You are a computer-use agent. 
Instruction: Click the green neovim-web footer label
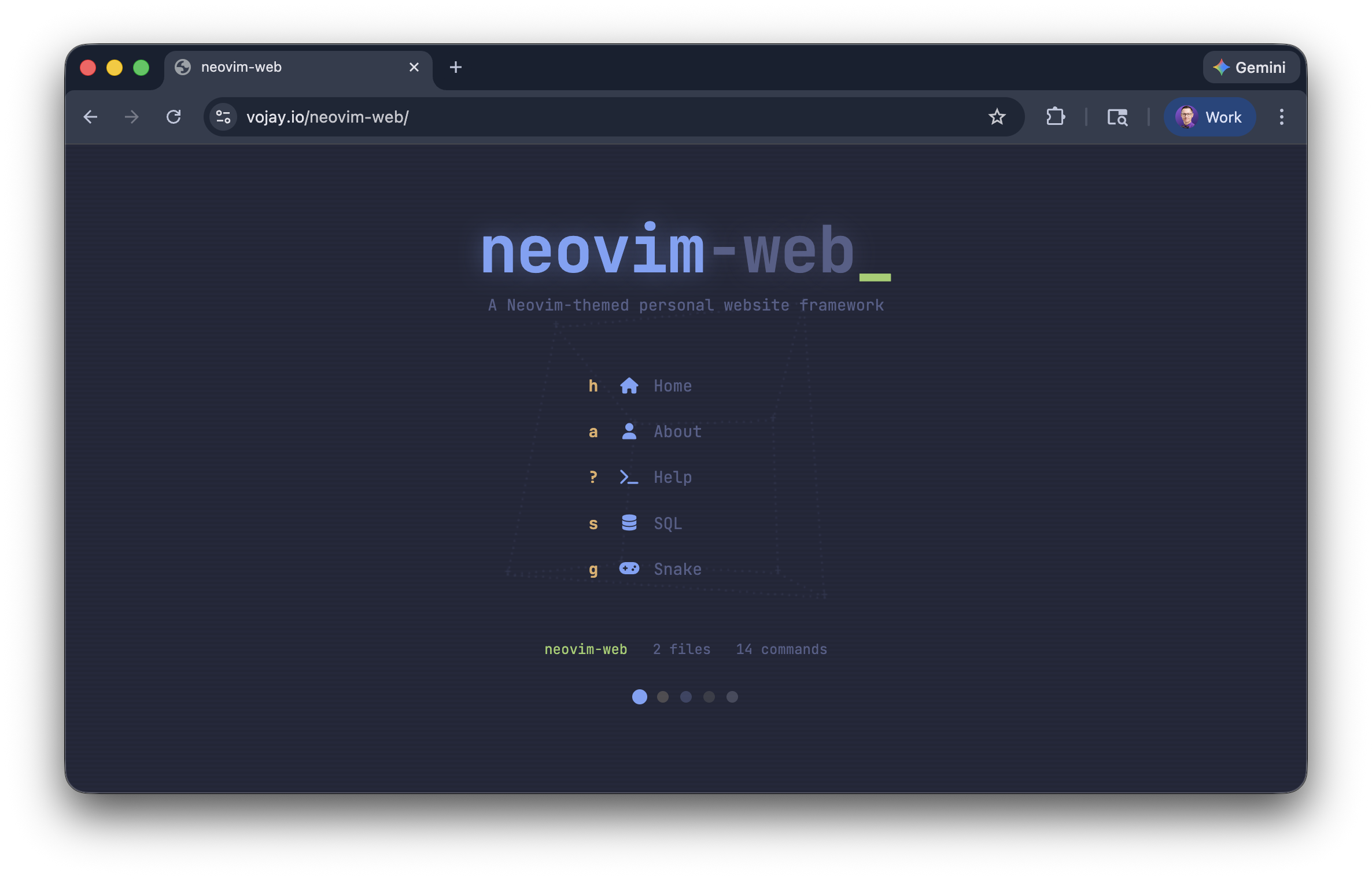point(585,649)
